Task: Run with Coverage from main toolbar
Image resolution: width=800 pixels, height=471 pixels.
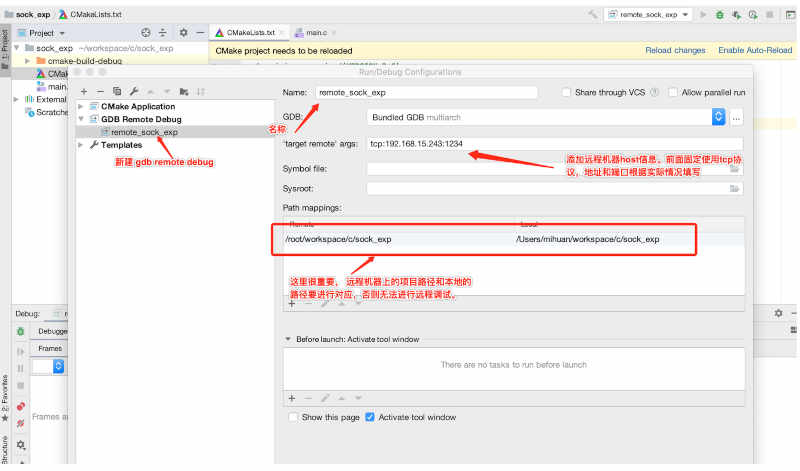Action: pos(736,15)
